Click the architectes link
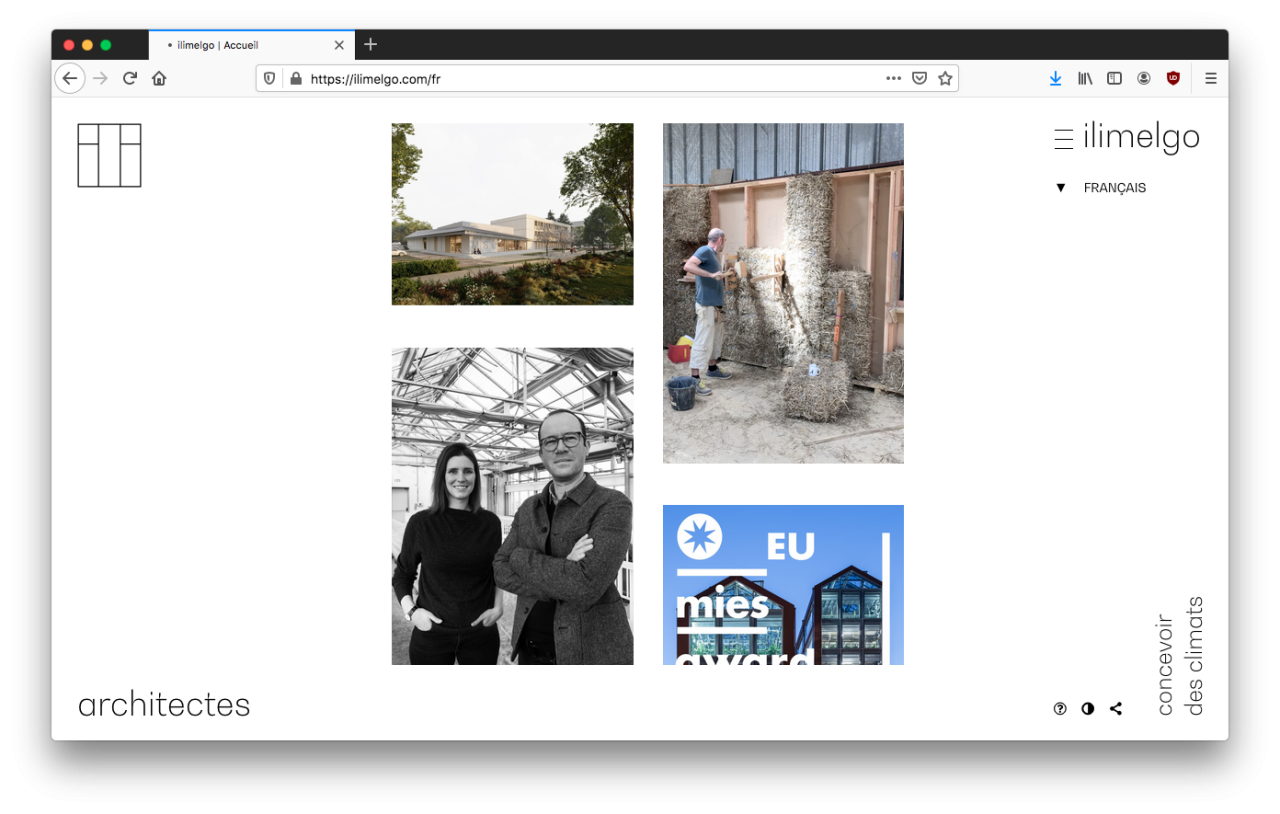This screenshot has height=814, width=1280. point(164,705)
